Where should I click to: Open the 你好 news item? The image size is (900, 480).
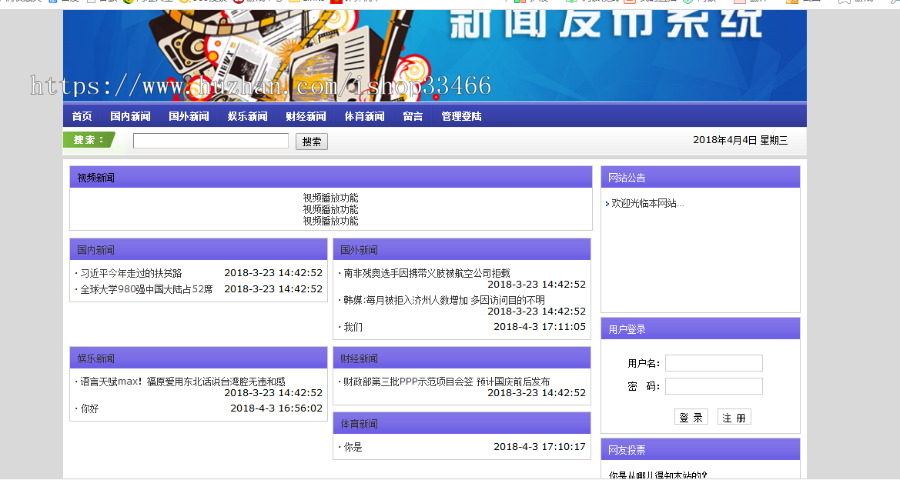click(x=90, y=409)
